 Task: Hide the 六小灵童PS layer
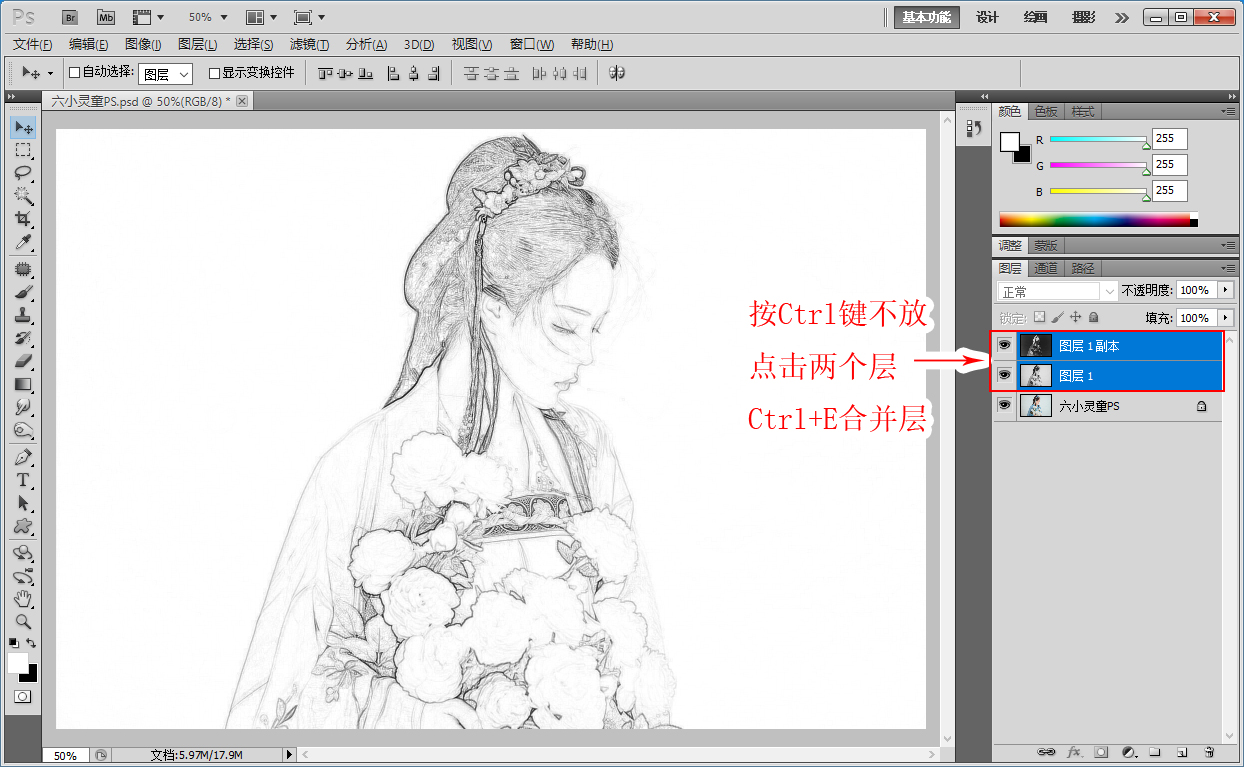click(x=1005, y=406)
